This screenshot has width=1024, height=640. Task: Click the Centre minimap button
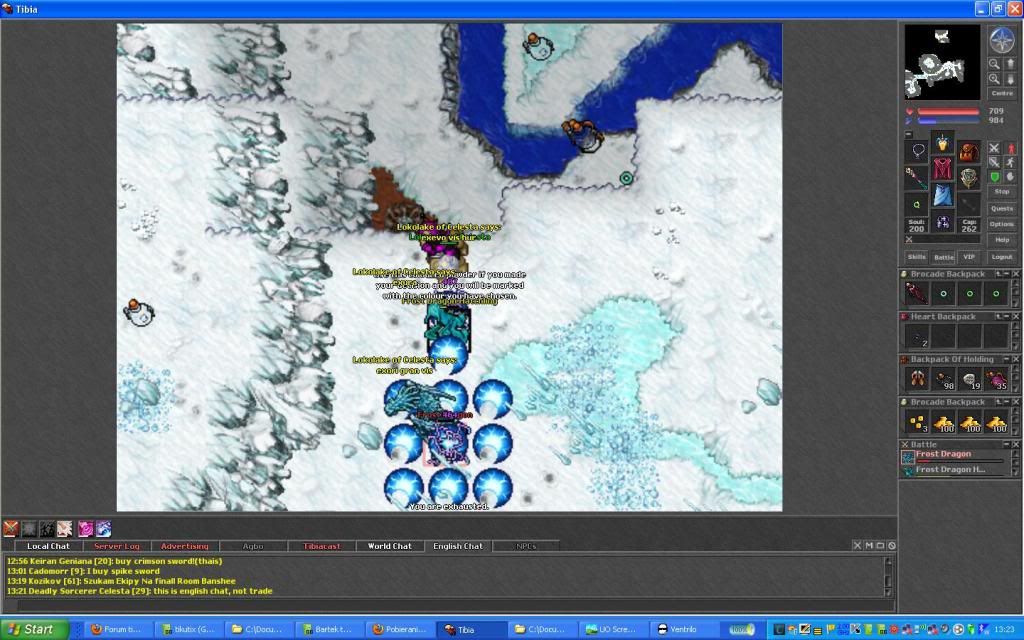point(1002,93)
